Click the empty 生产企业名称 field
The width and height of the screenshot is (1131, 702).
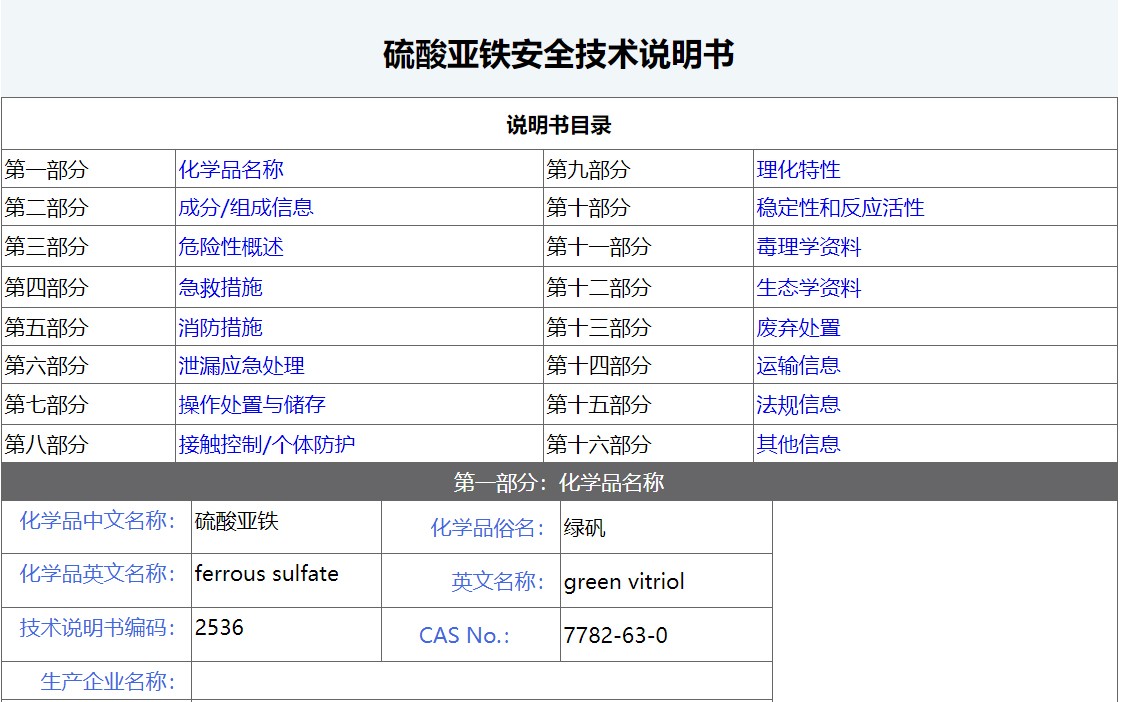(x=482, y=680)
